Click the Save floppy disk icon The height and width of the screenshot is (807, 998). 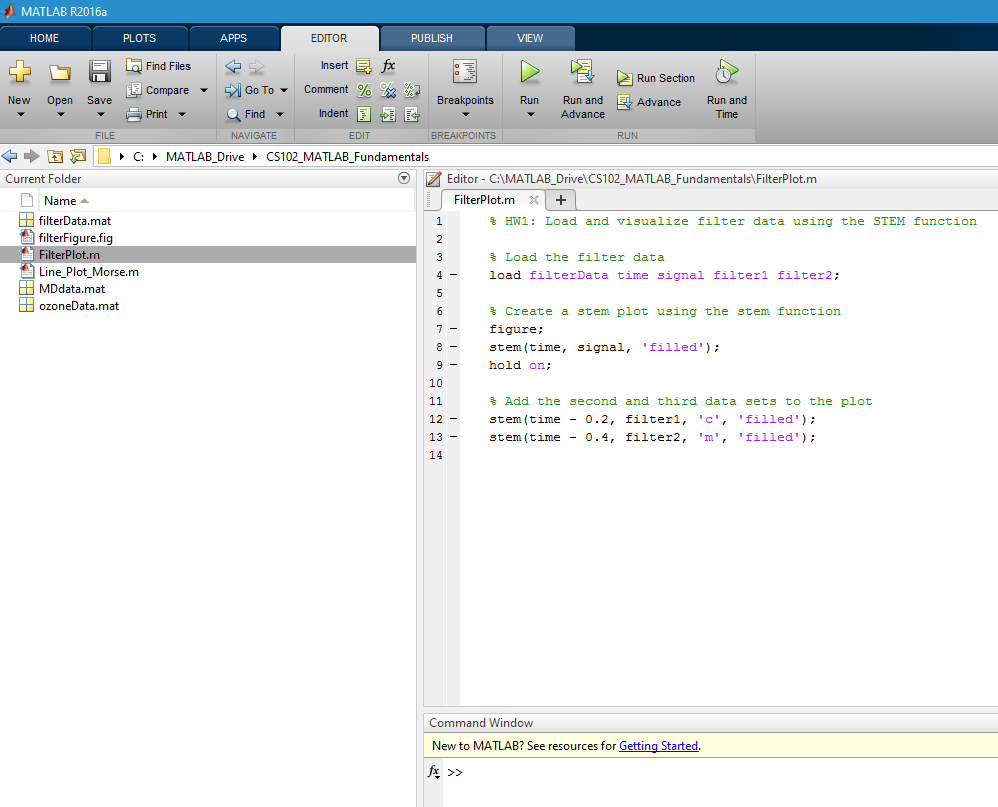click(99, 72)
